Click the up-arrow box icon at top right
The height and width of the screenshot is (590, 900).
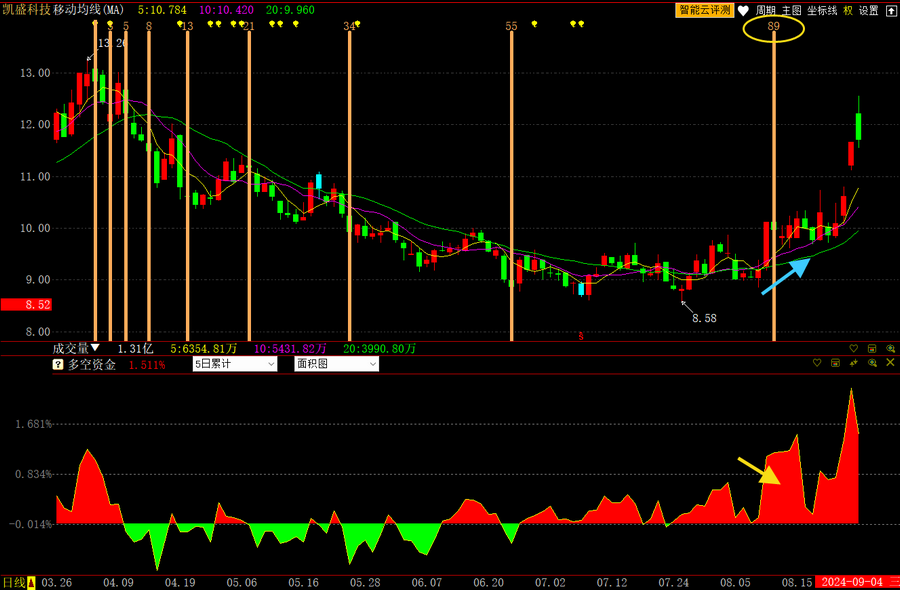[891, 10]
